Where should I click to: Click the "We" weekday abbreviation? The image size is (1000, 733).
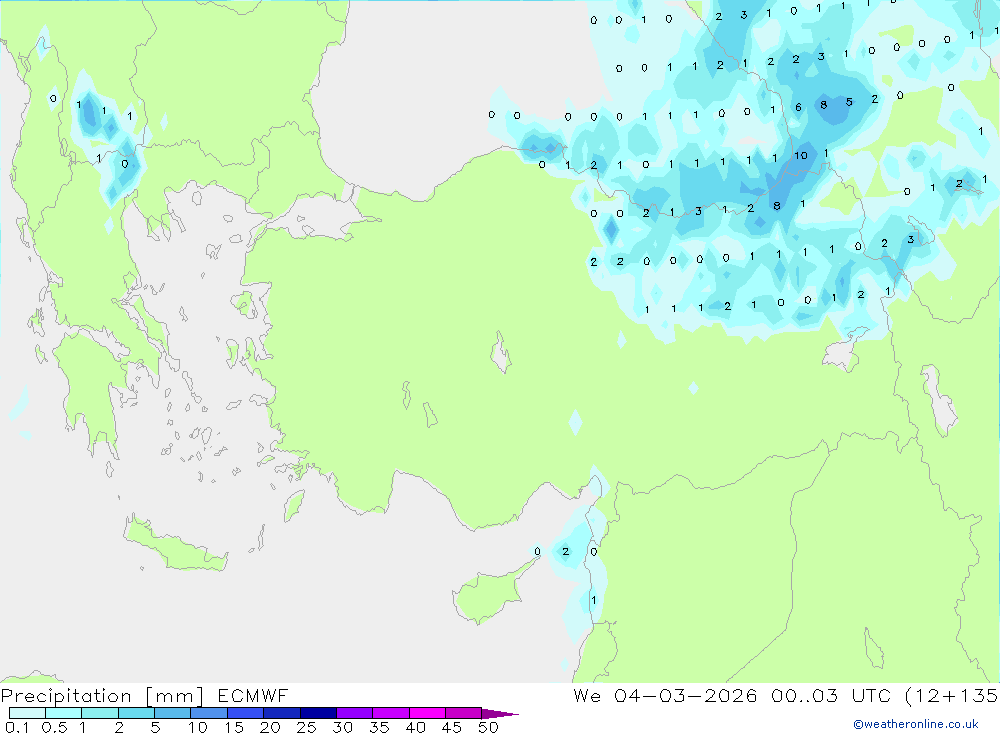tap(587, 695)
